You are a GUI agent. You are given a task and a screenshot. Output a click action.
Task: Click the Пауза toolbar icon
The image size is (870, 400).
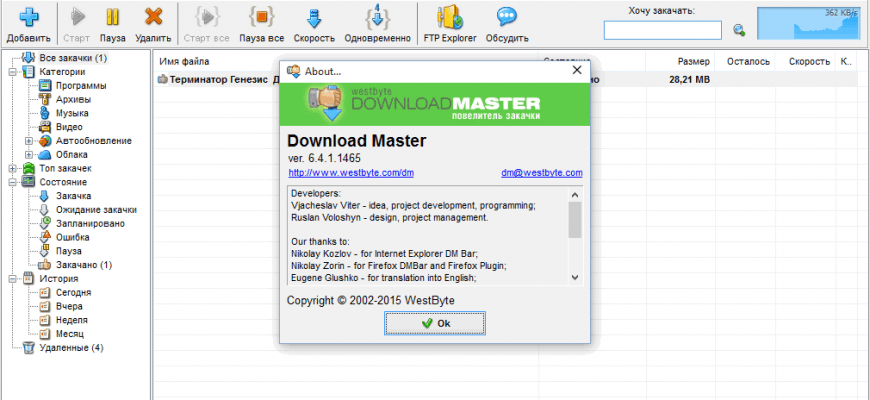coord(113,17)
